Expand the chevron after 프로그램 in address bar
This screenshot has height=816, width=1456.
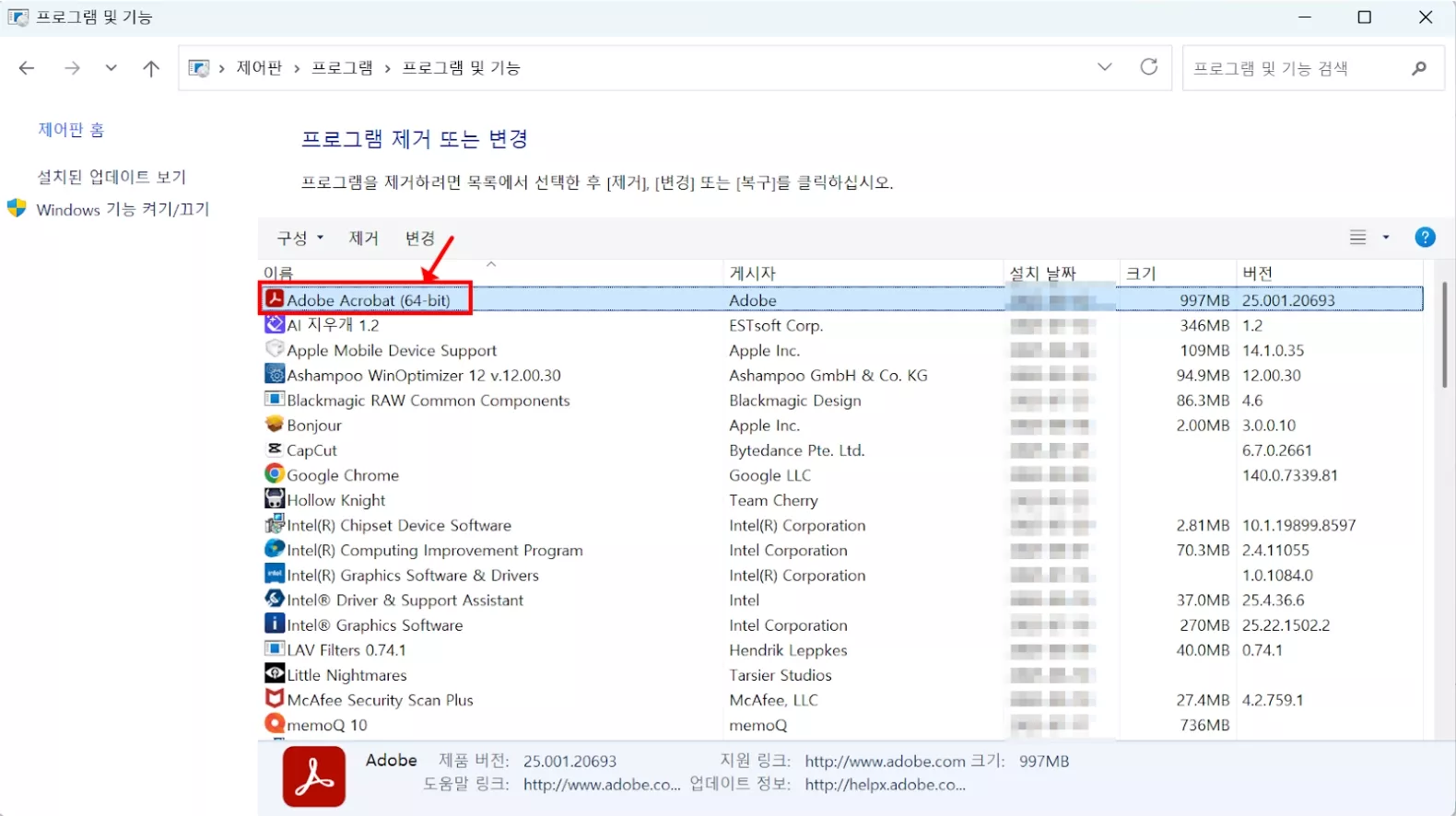tap(388, 68)
